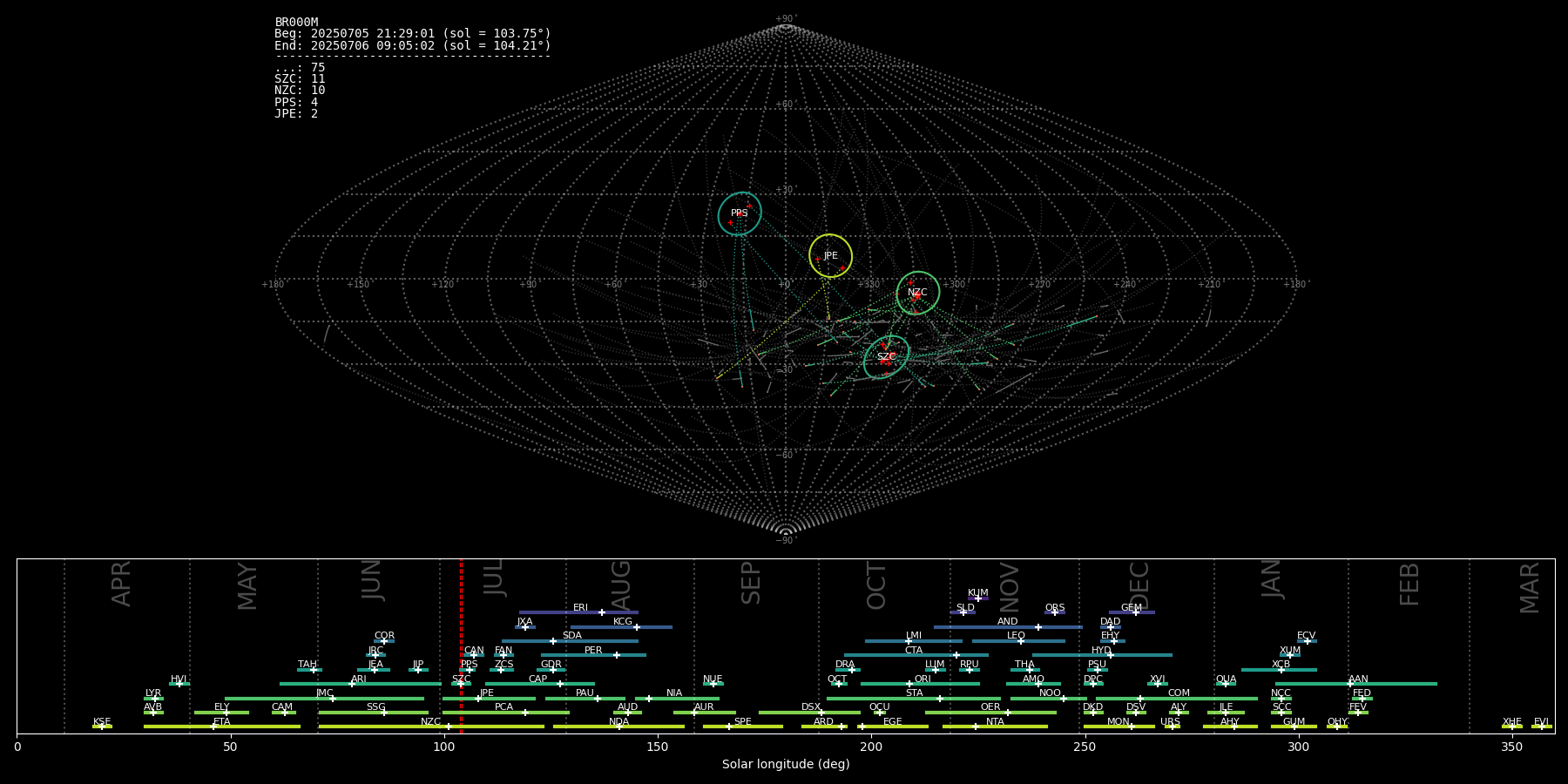
Task: Click the 'SZC: 11' count in header
Action: coord(300,79)
